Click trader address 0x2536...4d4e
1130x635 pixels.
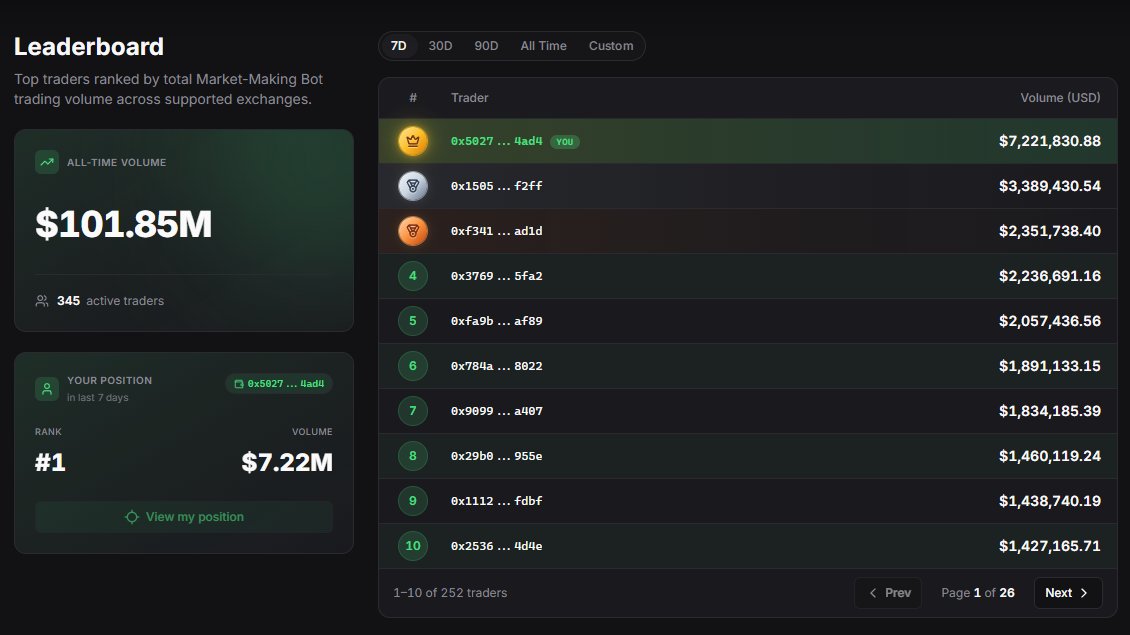pos(497,546)
